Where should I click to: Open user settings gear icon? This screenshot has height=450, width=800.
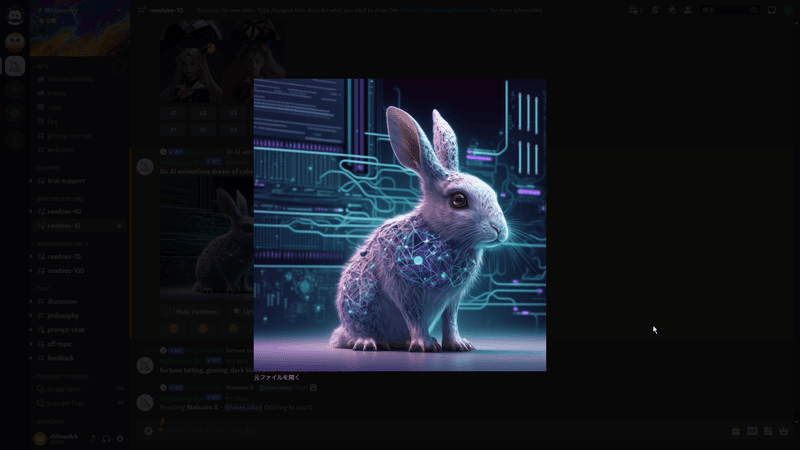coord(120,439)
